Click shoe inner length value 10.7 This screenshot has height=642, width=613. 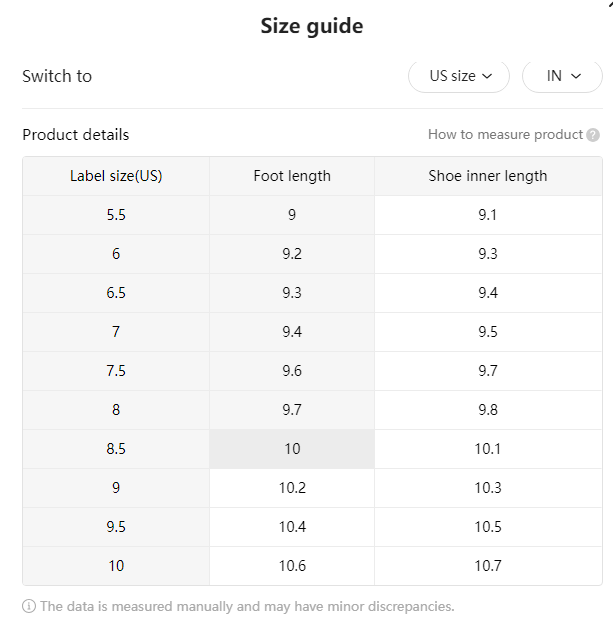[x=488, y=566]
